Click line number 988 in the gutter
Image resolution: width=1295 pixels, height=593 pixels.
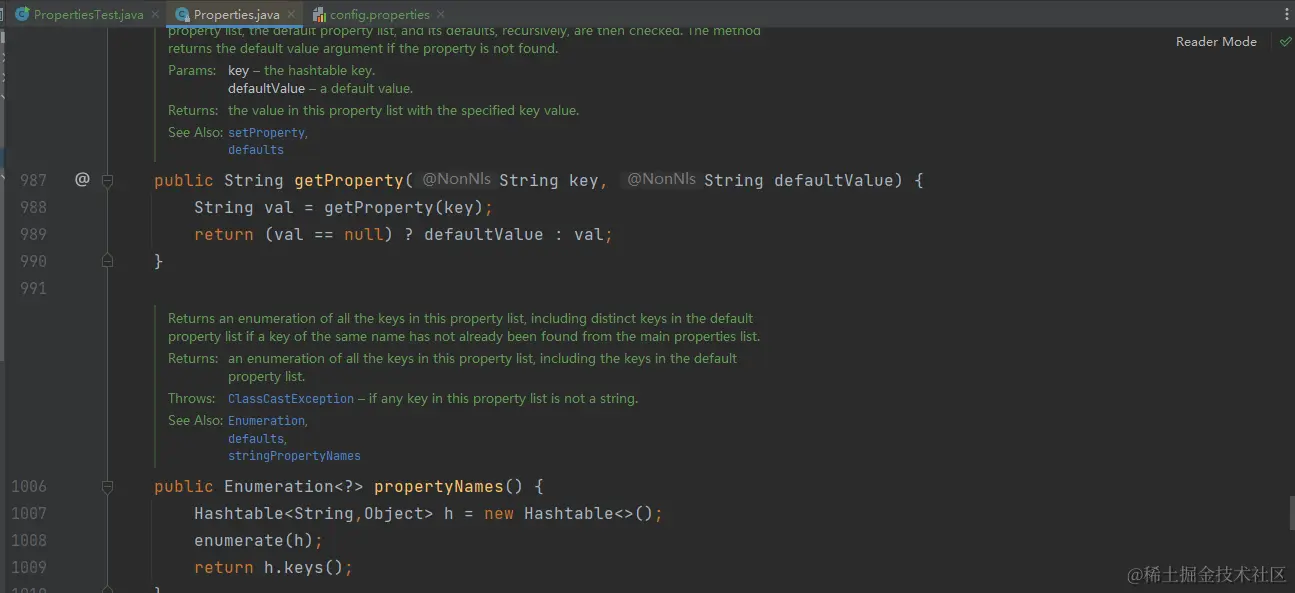pyautogui.click(x=33, y=207)
